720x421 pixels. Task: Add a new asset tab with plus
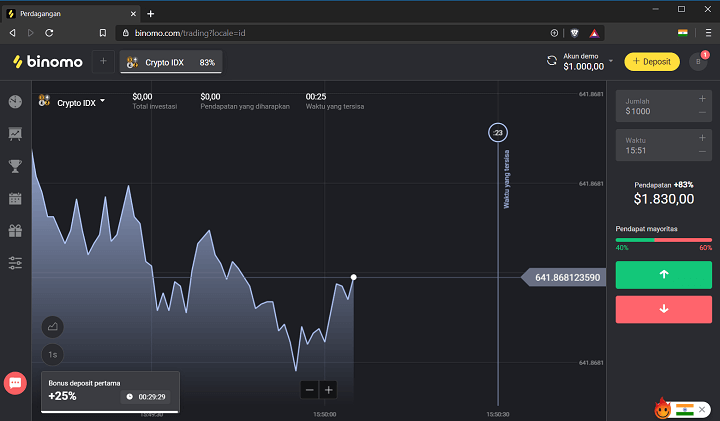point(104,62)
